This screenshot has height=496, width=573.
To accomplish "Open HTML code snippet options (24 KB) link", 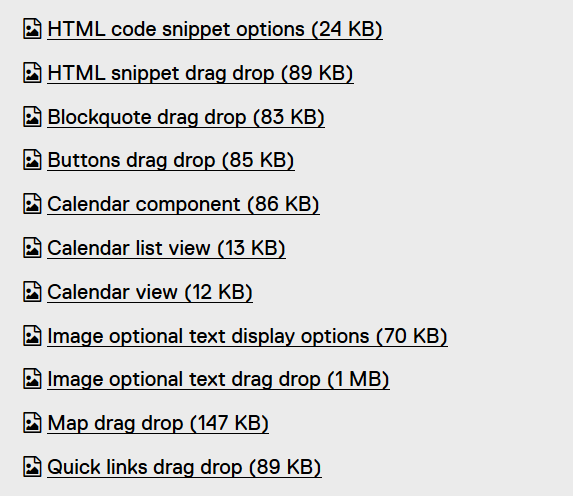I will pyautogui.click(x=215, y=29).
